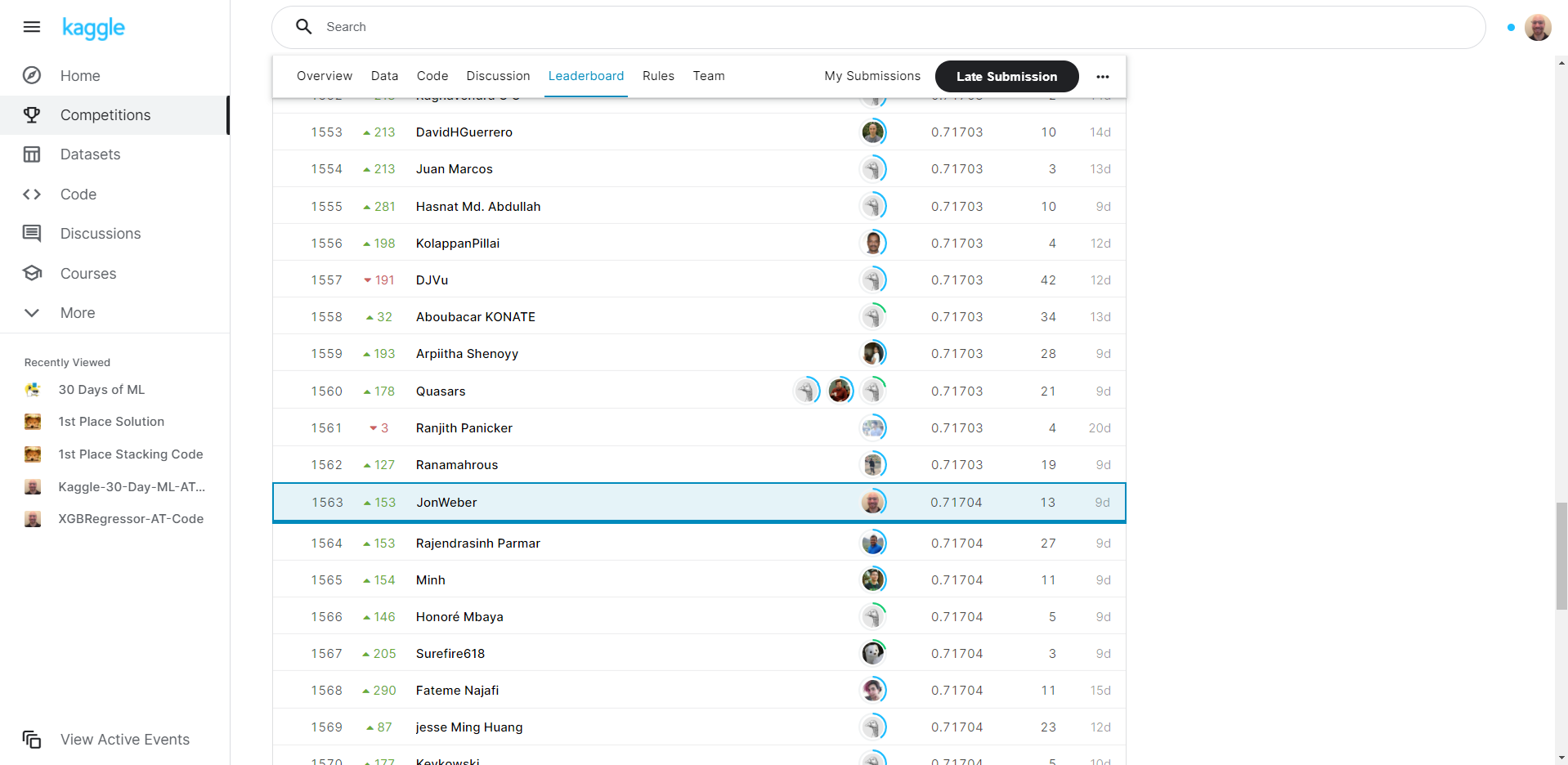Click the blue notification dot
The image size is (1568, 765).
[1511, 27]
